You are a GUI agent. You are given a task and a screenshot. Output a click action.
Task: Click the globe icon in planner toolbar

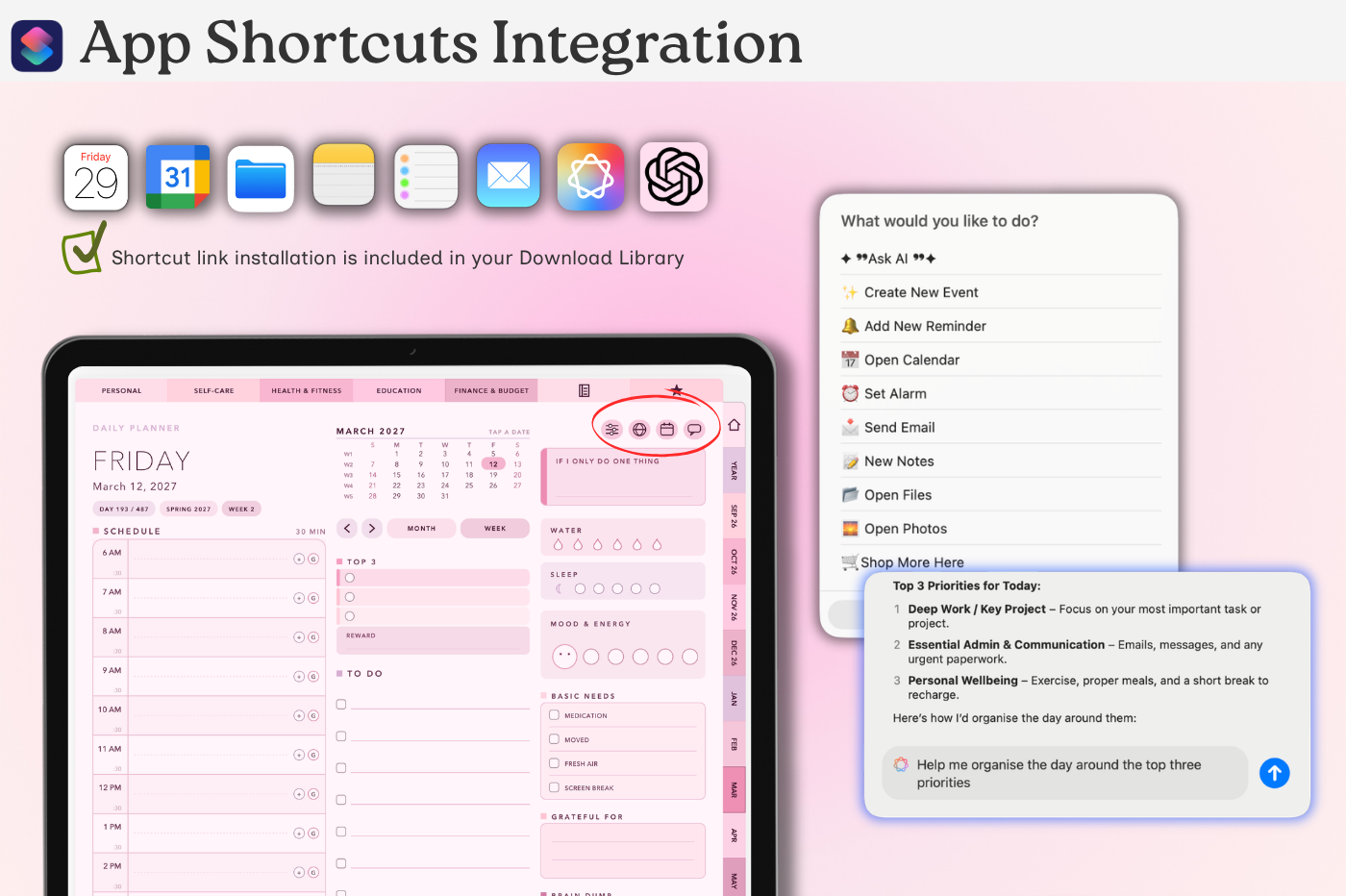(639, 430)
